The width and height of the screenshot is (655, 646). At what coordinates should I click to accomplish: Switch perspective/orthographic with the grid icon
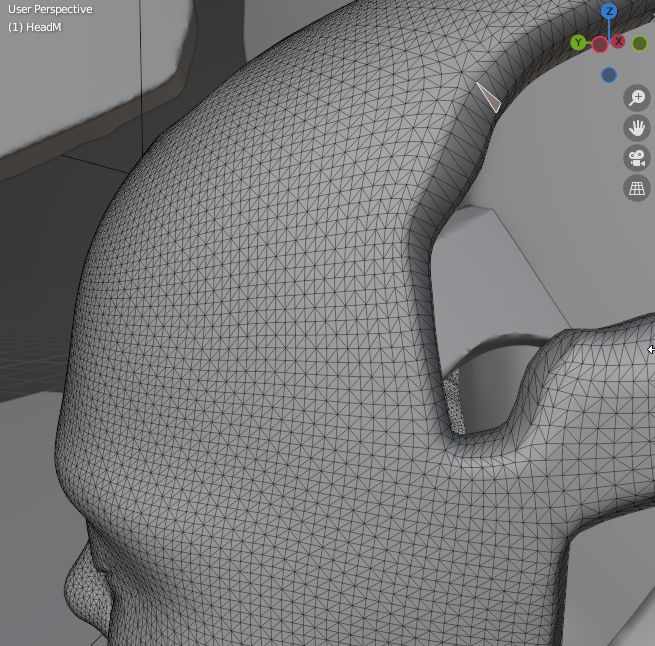[x=637, y=188]
